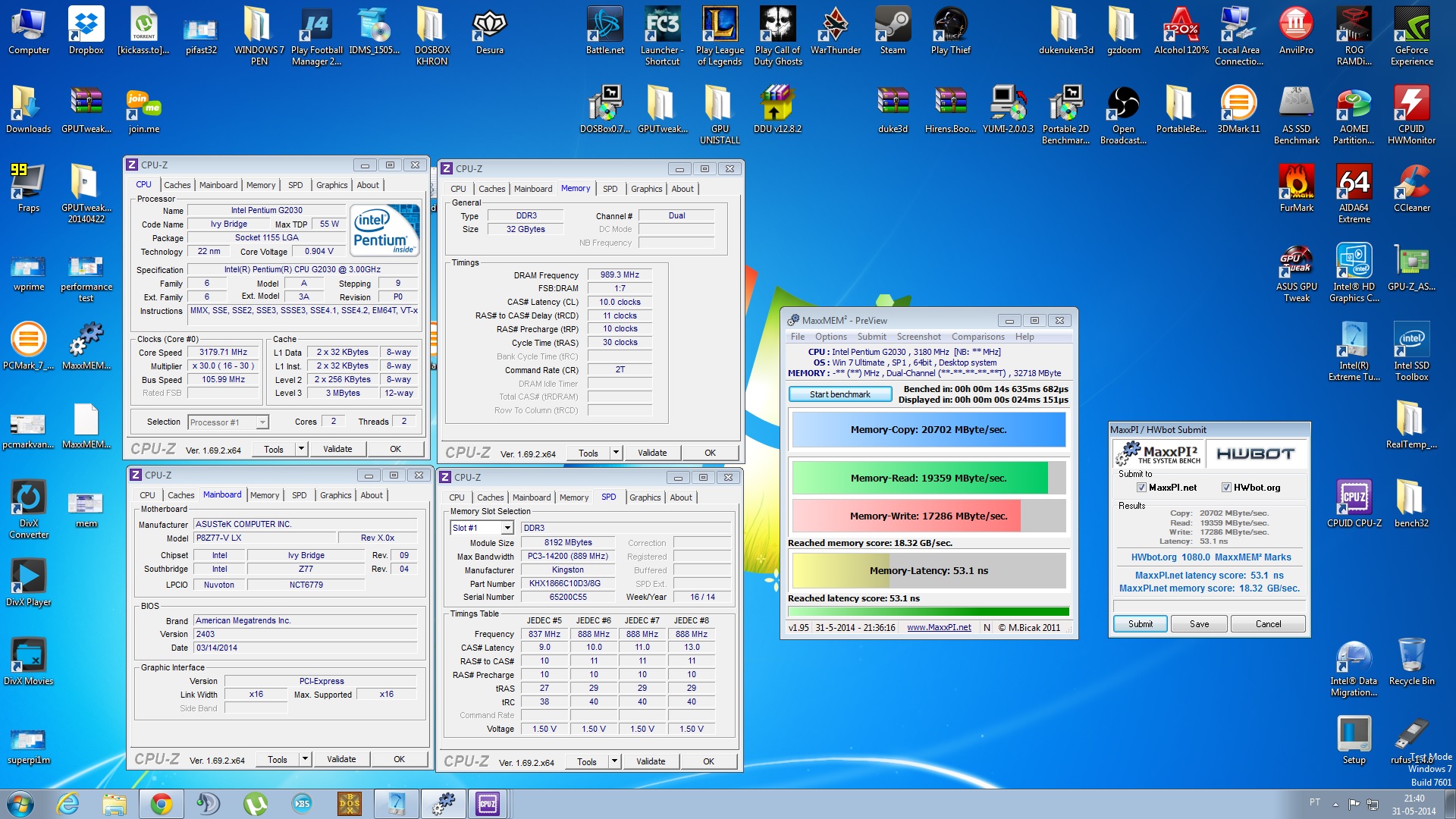This screenshot has width=1456, height=819.
Task: Select the ASUS GPU Tweak icon
Action: coord(1296,273)
